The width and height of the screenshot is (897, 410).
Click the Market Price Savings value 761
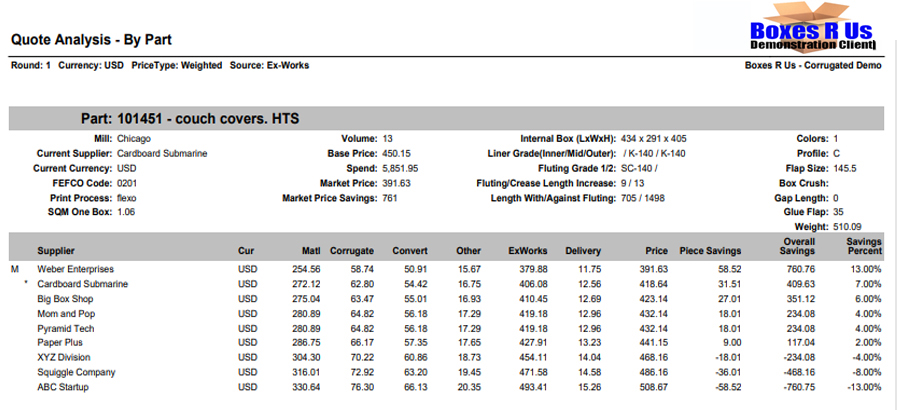pos(390,198)
